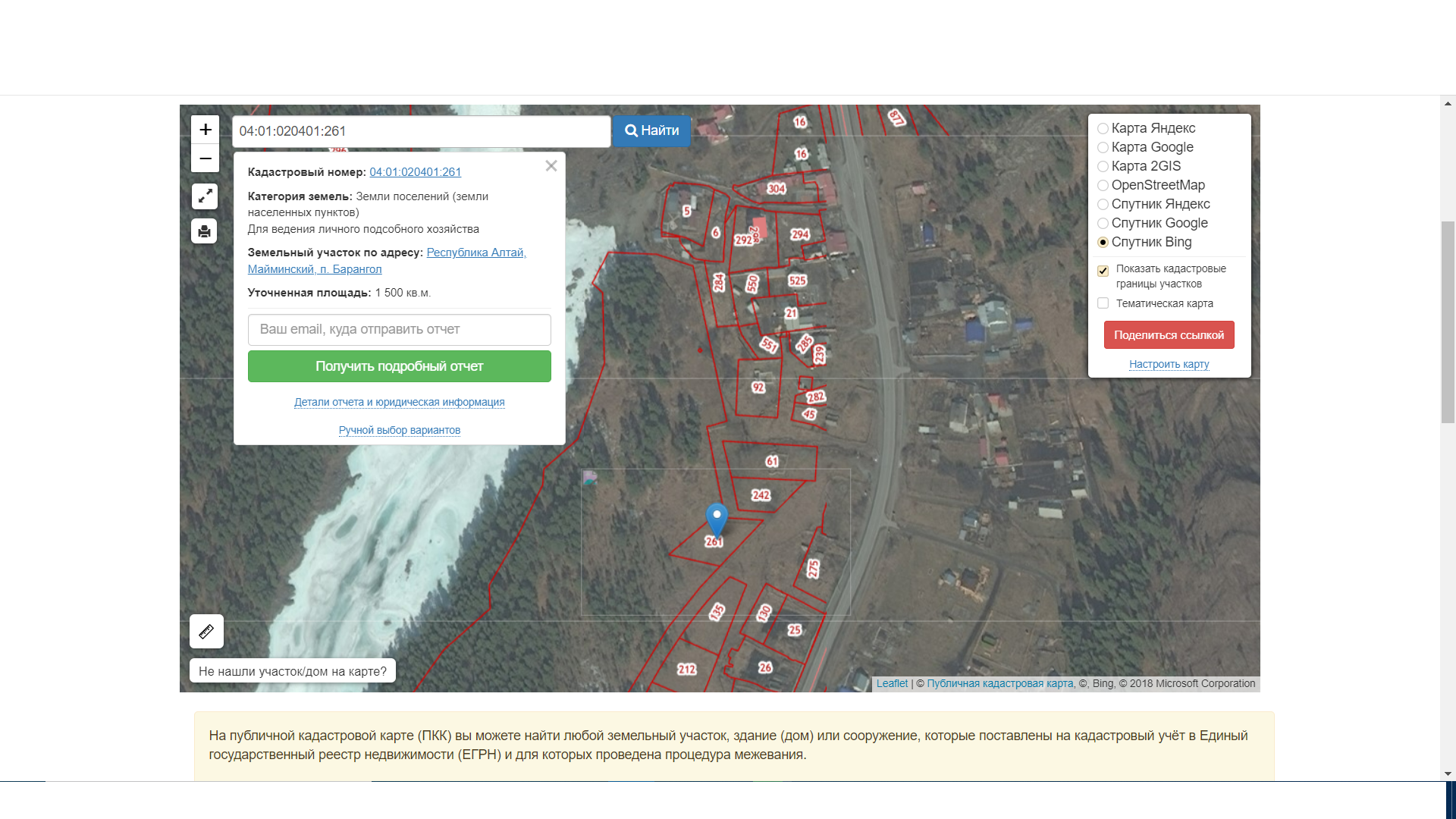The height and width of the screenshot is (819, 1456).
Task: Select Спутник Google map layer
Action: (x=1103, y=224)
